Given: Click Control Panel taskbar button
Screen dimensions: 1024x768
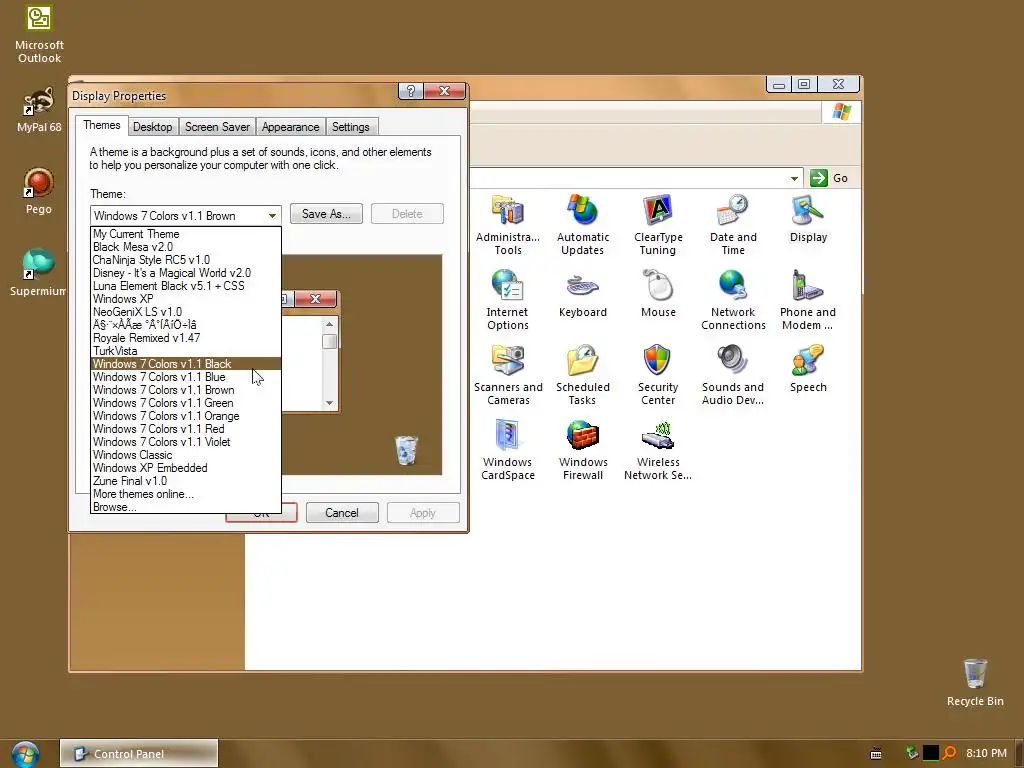Looking at the screenshot, I should point(139,754).
